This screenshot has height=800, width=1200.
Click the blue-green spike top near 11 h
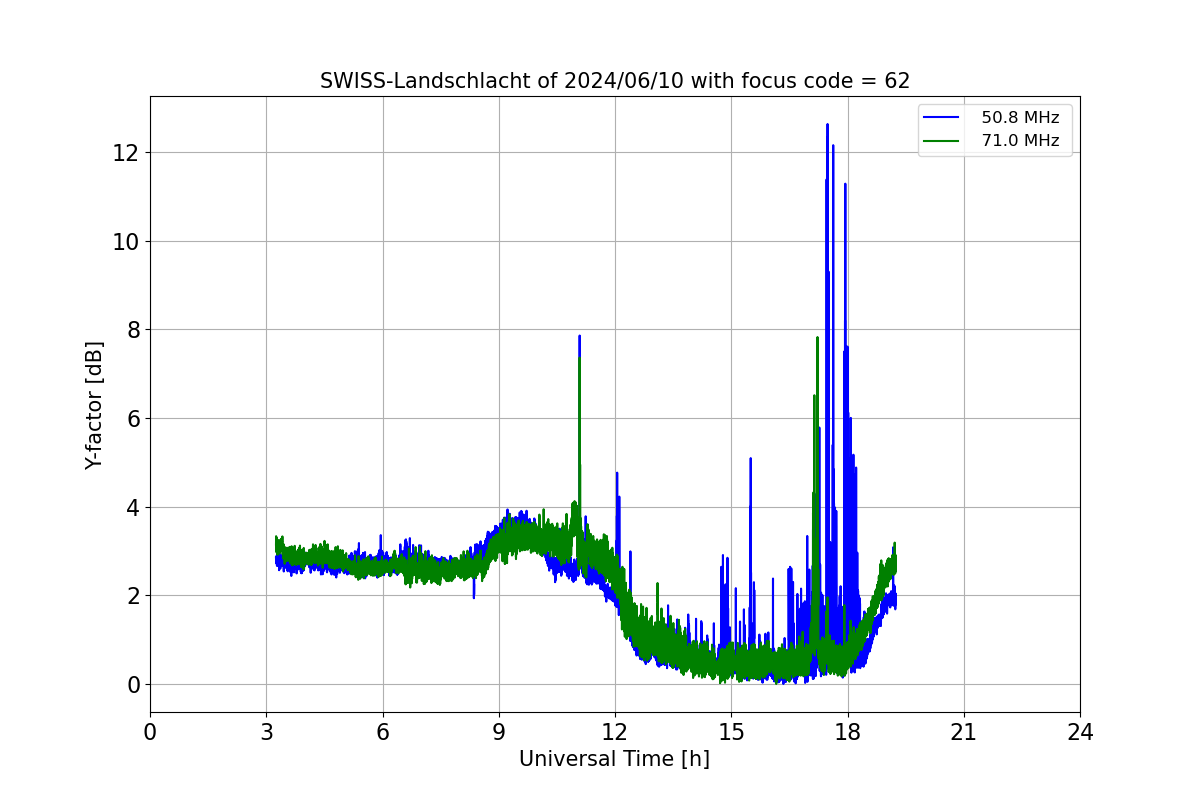[x=579, y=338]
